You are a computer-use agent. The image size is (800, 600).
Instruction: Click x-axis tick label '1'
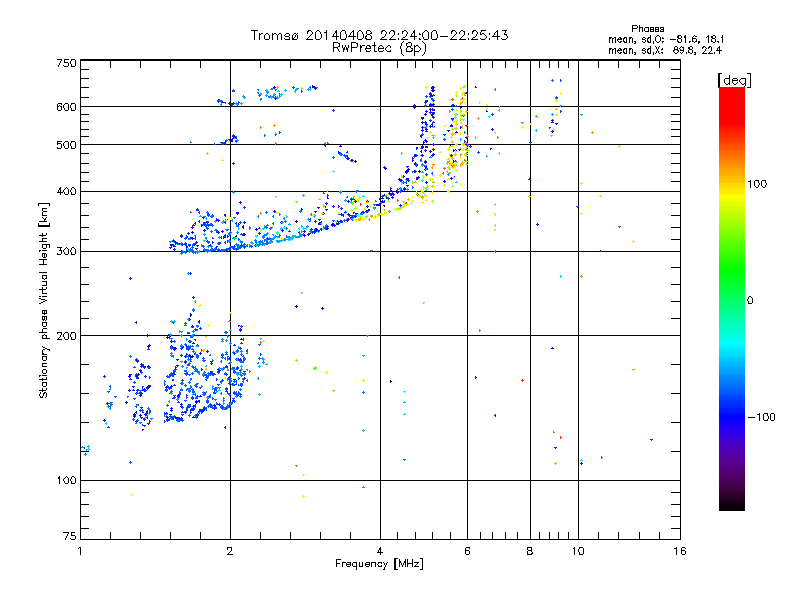coord(80,551)
